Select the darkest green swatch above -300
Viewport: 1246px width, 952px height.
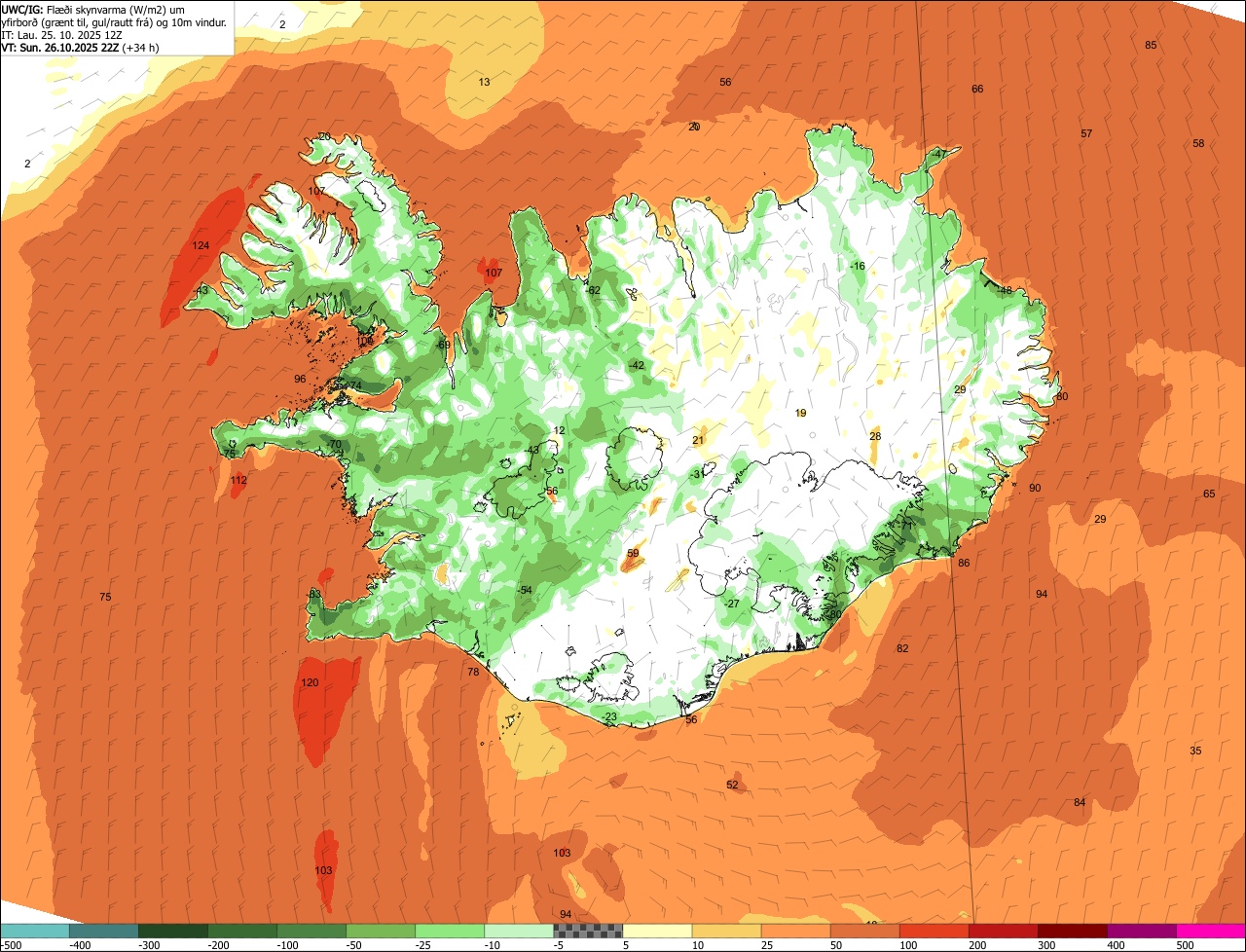[172, 932]
